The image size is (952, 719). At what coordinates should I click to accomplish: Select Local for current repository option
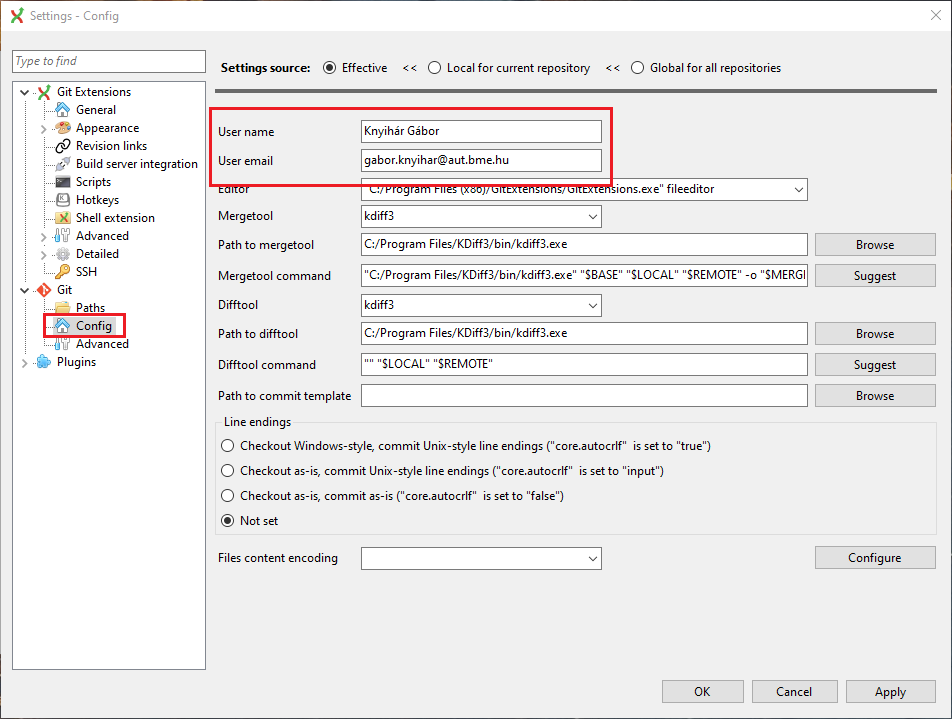tap(434, 68)
